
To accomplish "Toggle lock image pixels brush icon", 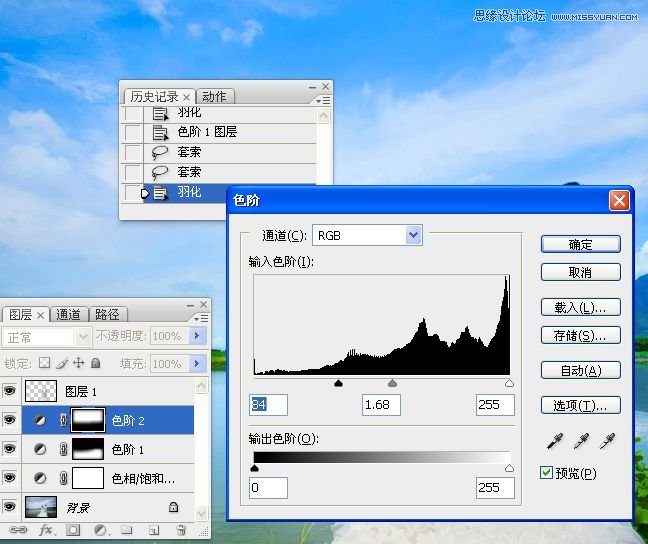I will click(62, 363).
